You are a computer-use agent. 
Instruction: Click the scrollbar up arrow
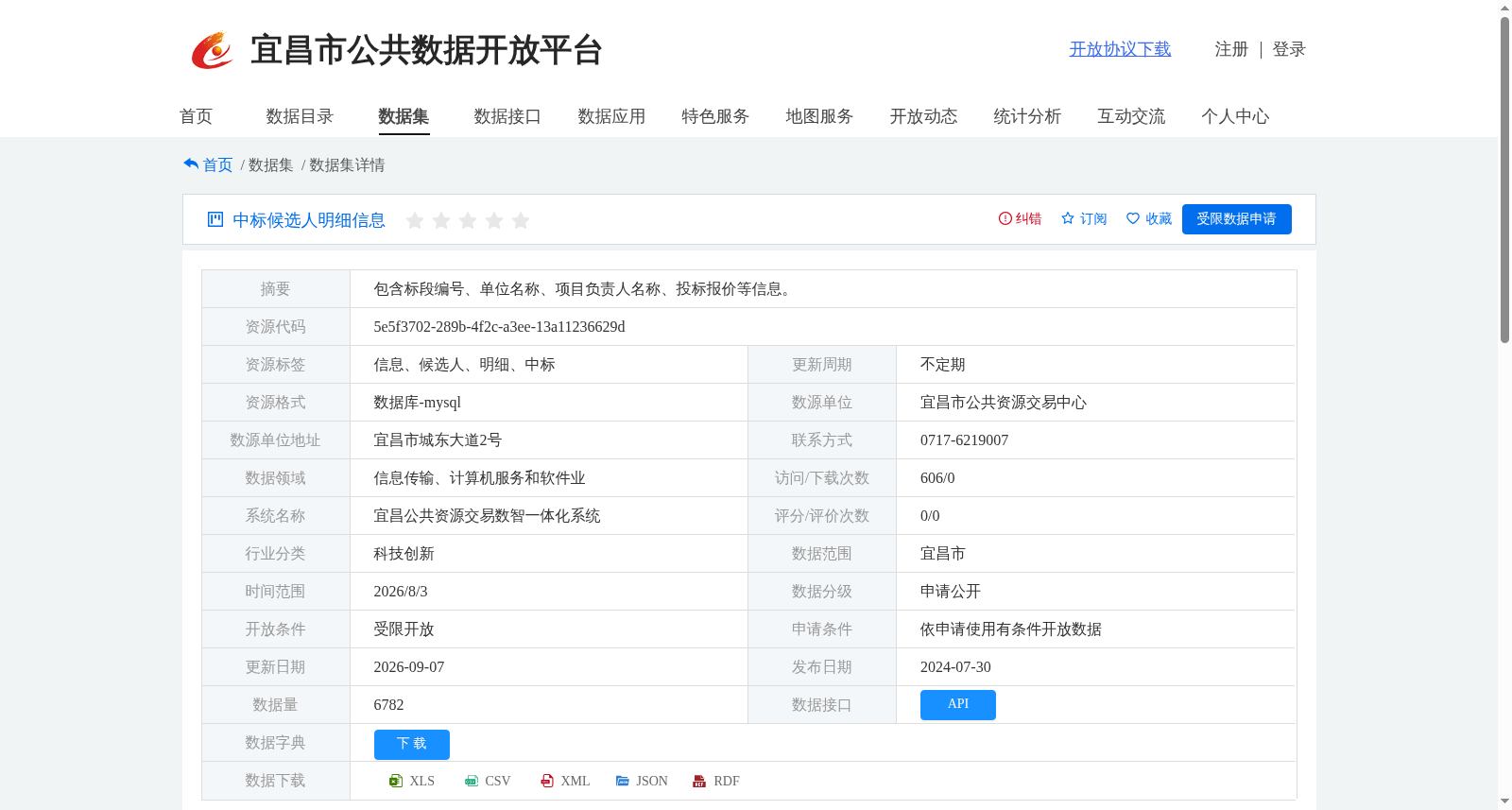(x=1504, y=8)
